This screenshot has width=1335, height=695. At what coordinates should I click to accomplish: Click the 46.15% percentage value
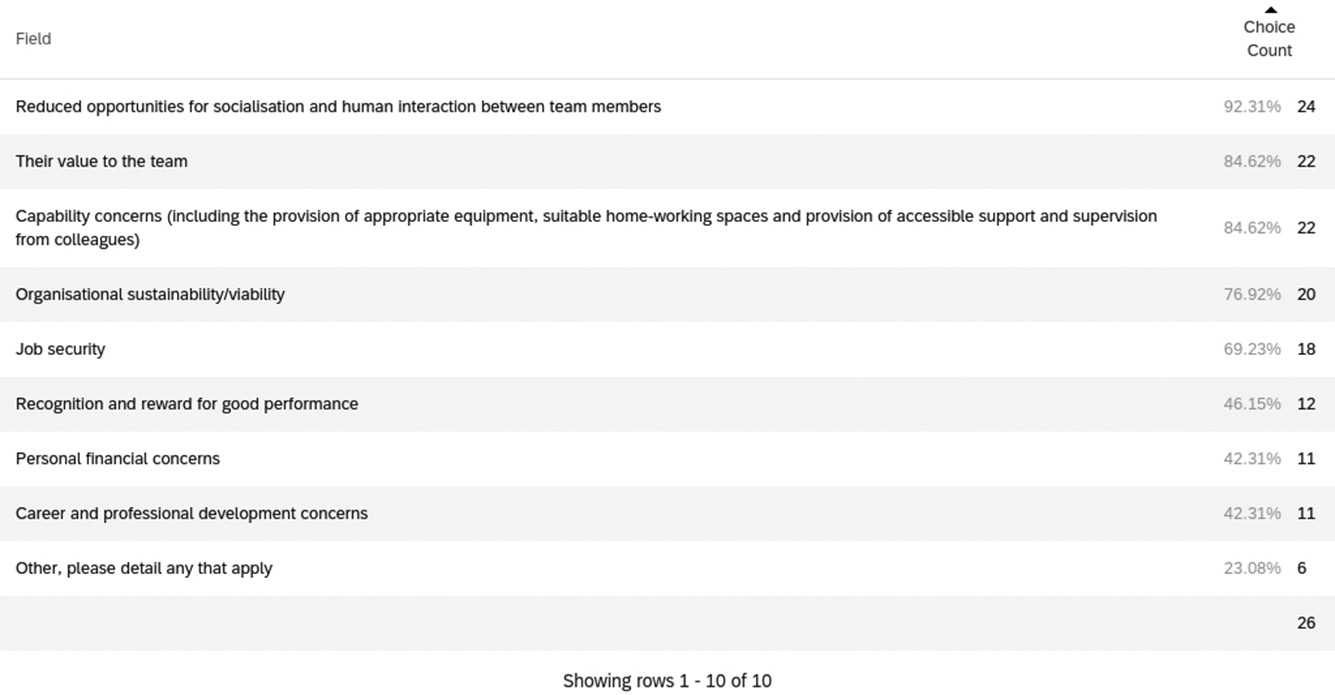[1252, 404]
